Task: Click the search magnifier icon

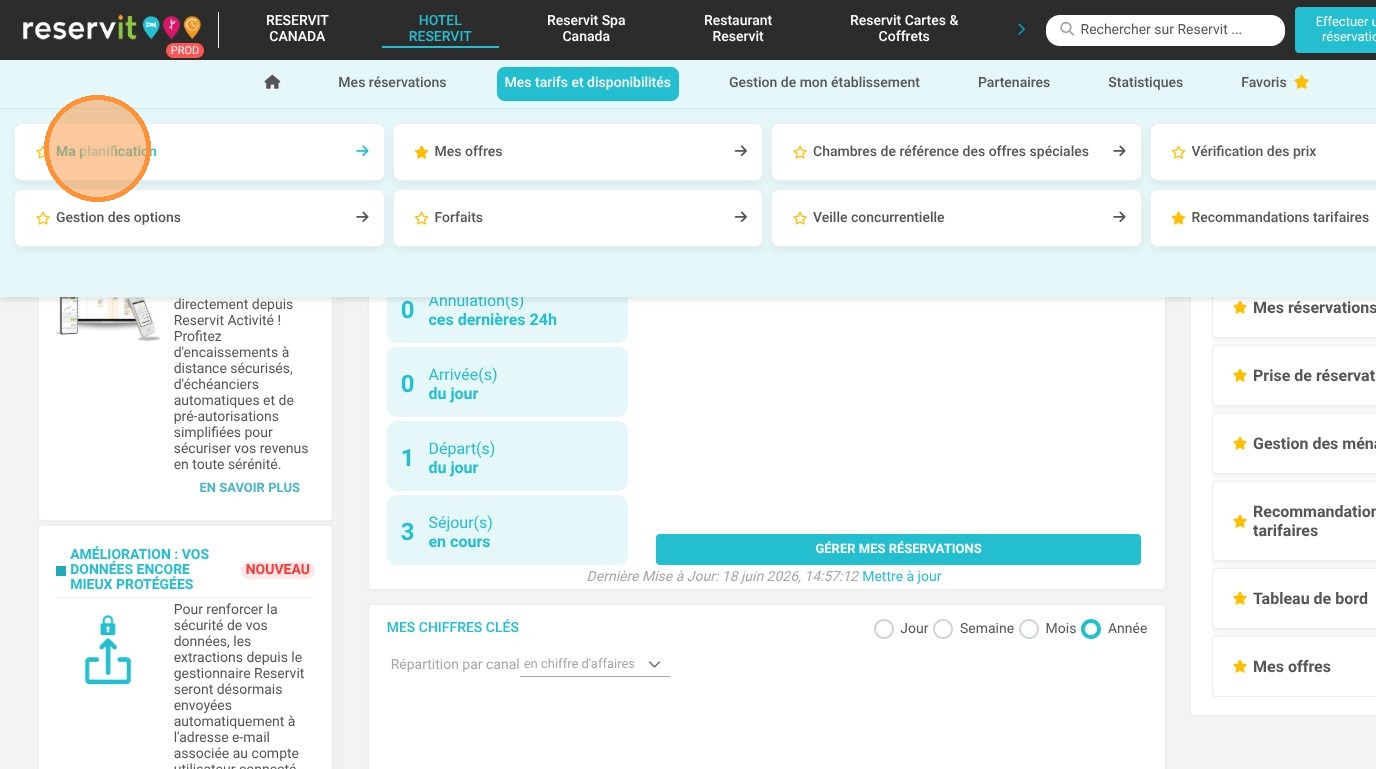Action: [1067, 30]
